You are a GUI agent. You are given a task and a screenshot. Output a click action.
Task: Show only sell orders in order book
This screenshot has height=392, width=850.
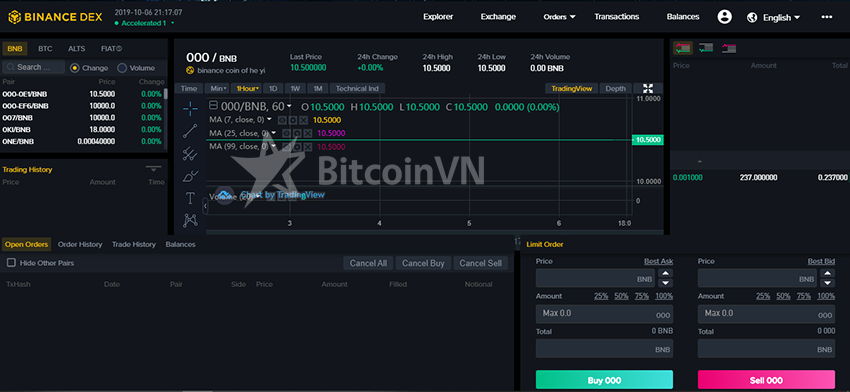[729, 48]
